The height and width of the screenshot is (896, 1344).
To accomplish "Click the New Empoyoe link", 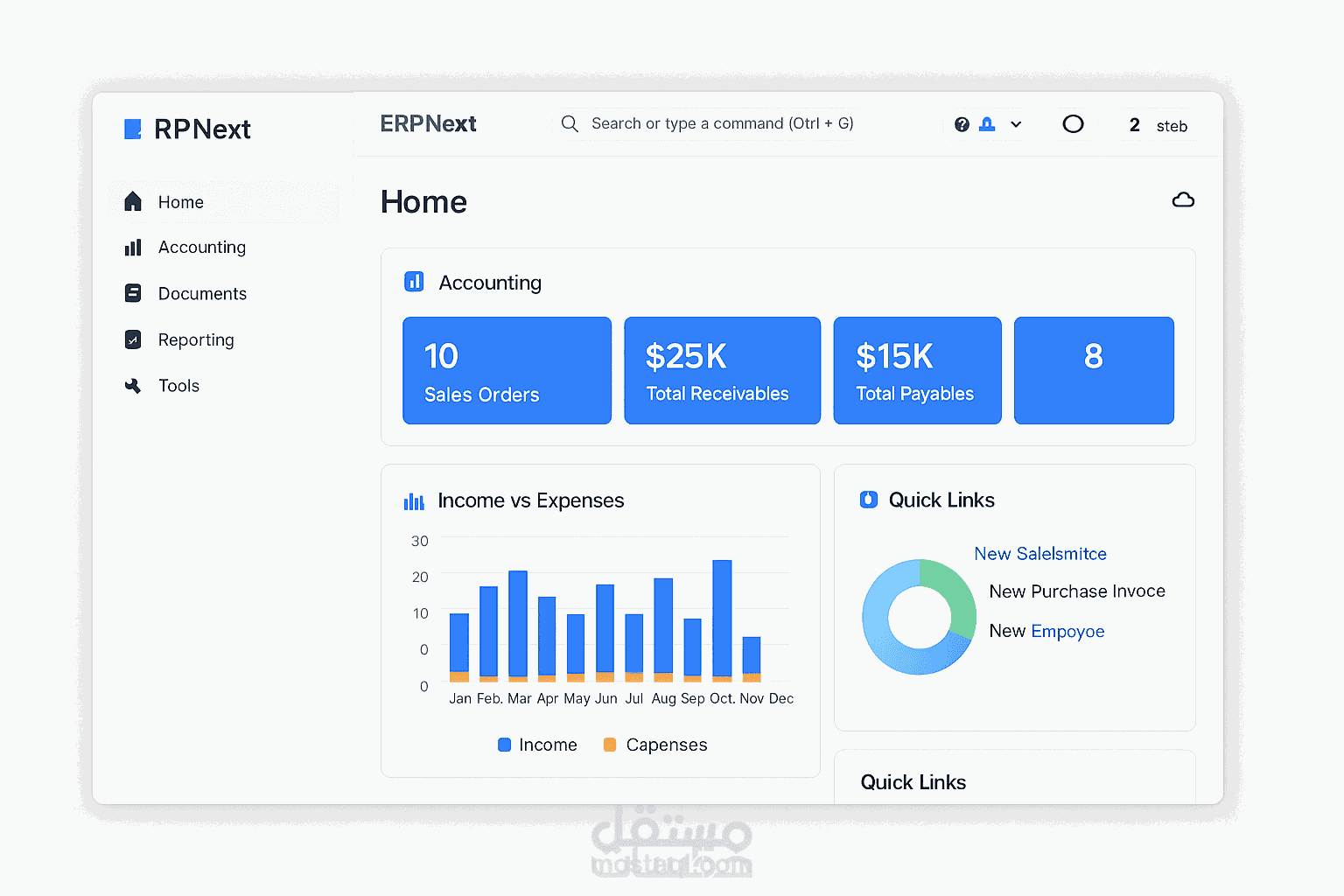I will 1046,631.
